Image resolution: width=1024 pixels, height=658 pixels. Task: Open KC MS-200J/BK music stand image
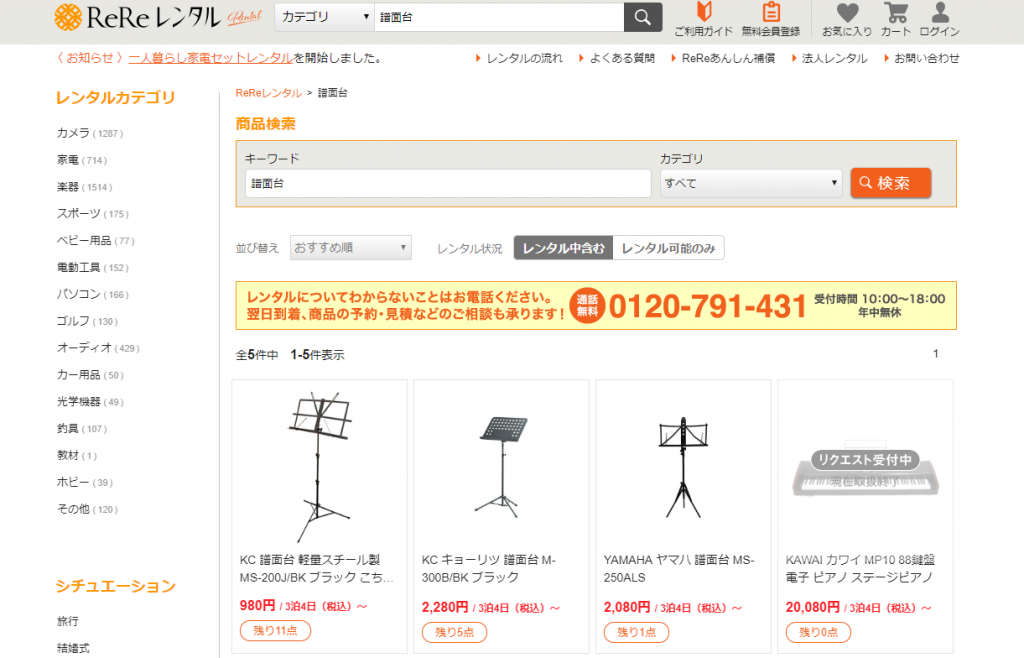tap(319, 466)
